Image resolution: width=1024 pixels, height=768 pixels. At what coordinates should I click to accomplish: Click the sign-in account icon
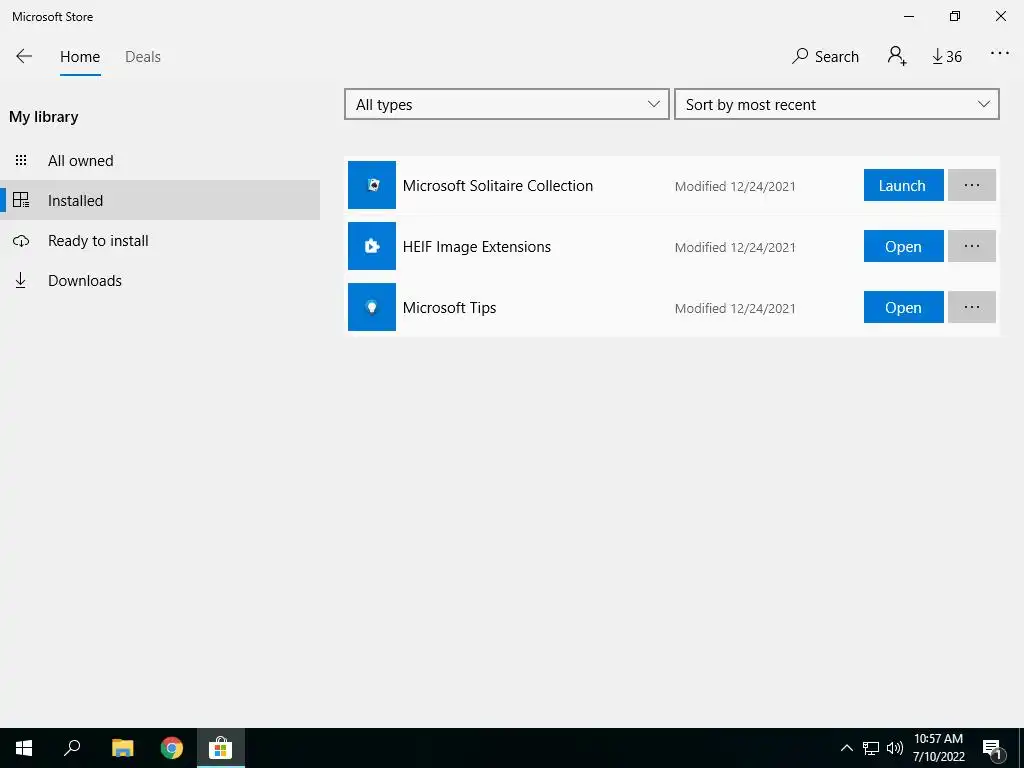pyautogui.click(x=897, y=56)
